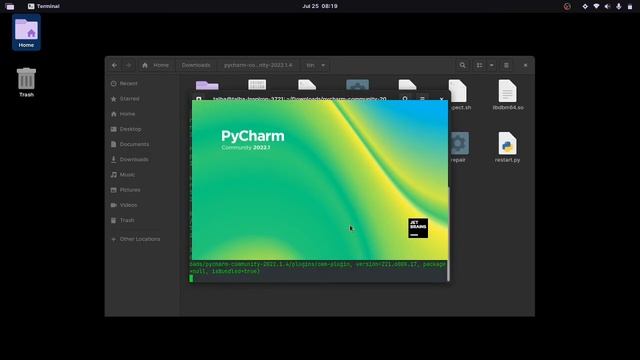Select the restart.py file
This screenshot has height=360, width=640.
(507, 147)
